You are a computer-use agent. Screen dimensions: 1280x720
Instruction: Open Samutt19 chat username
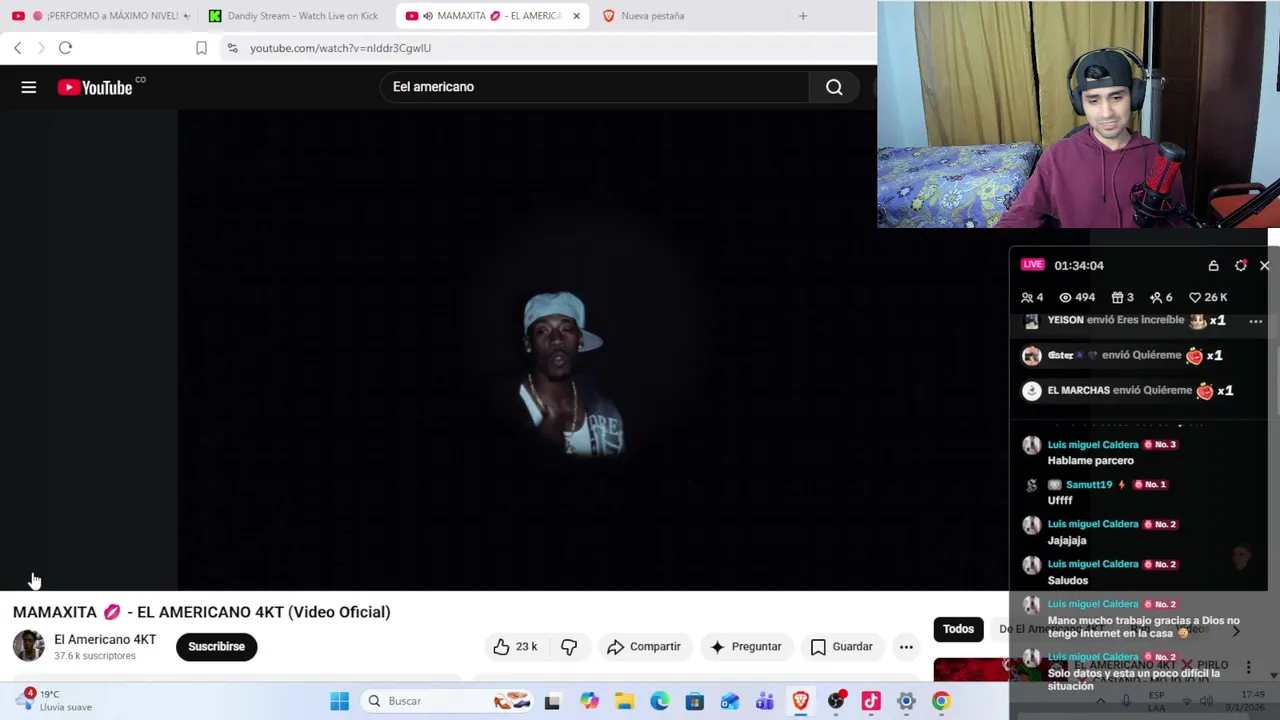click(x=1089, y=485)
